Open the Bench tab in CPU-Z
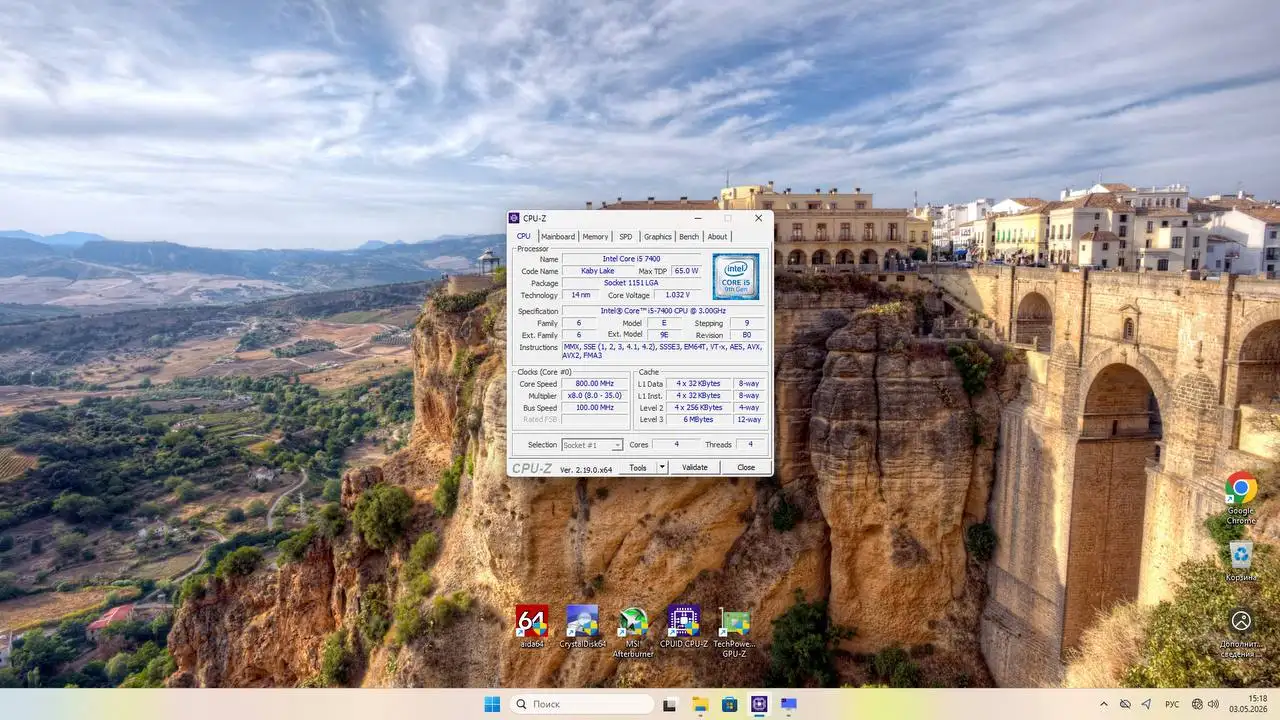The height and width of the screenshot is (720, 1280). [x=689, y=237]
